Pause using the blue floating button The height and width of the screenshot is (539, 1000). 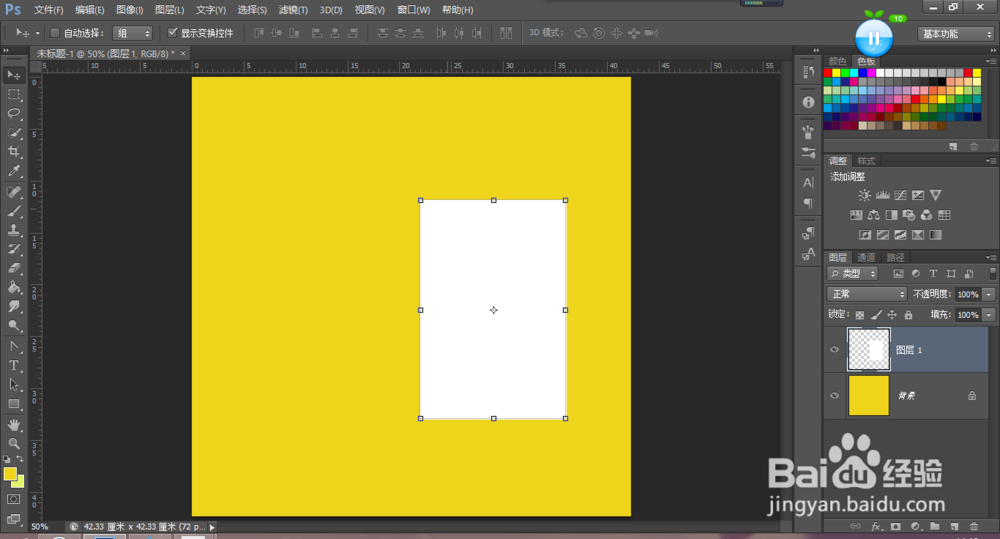coord(874,38)
